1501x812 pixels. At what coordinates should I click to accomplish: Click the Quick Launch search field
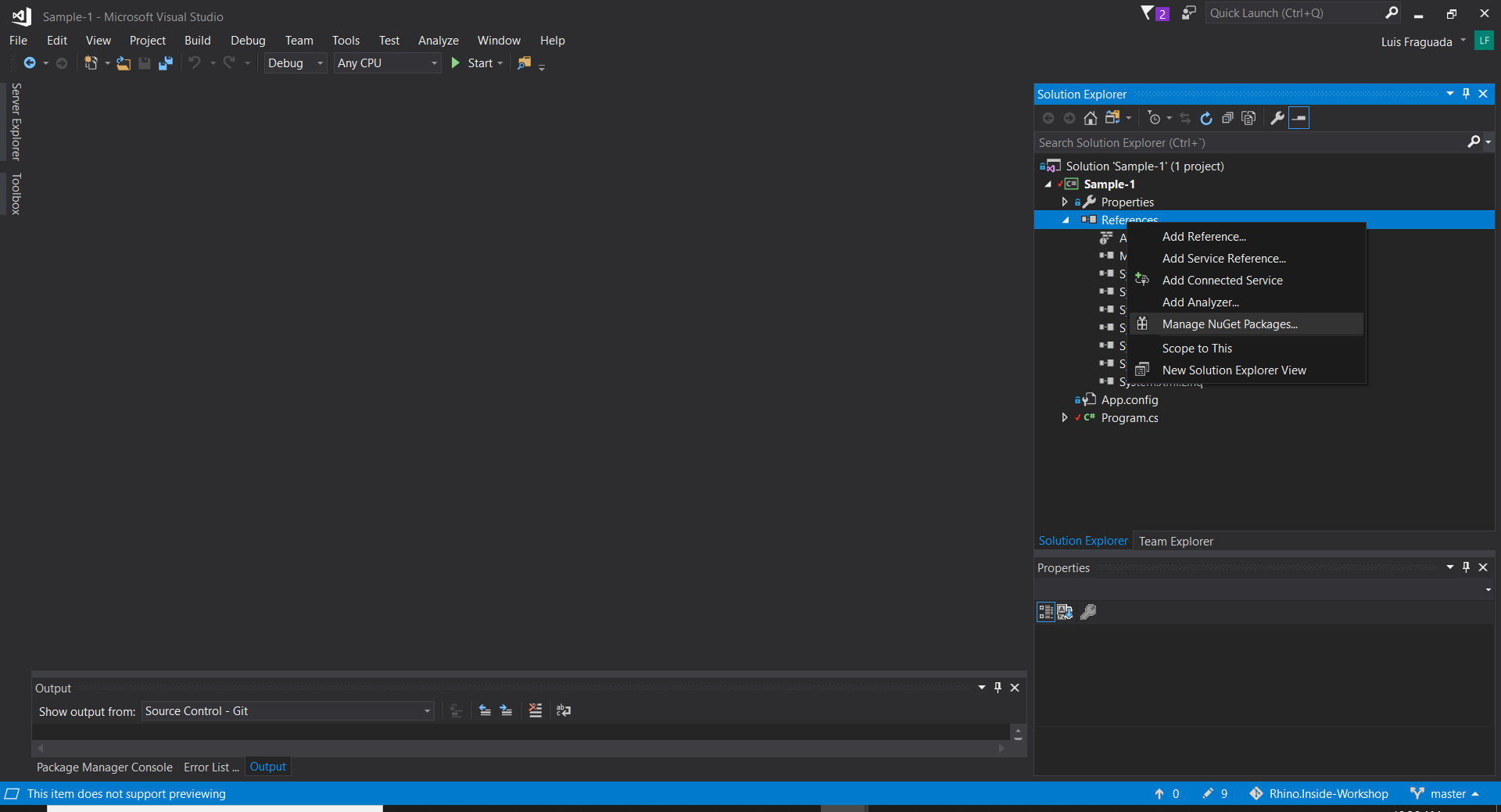pyautogui.click(x=1295, y=13)
